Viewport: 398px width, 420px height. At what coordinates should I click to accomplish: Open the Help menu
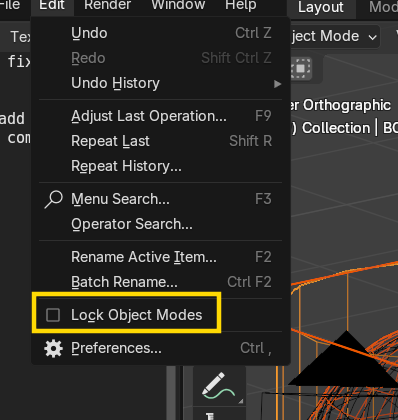pyautogui.click(x=241, y=5)
